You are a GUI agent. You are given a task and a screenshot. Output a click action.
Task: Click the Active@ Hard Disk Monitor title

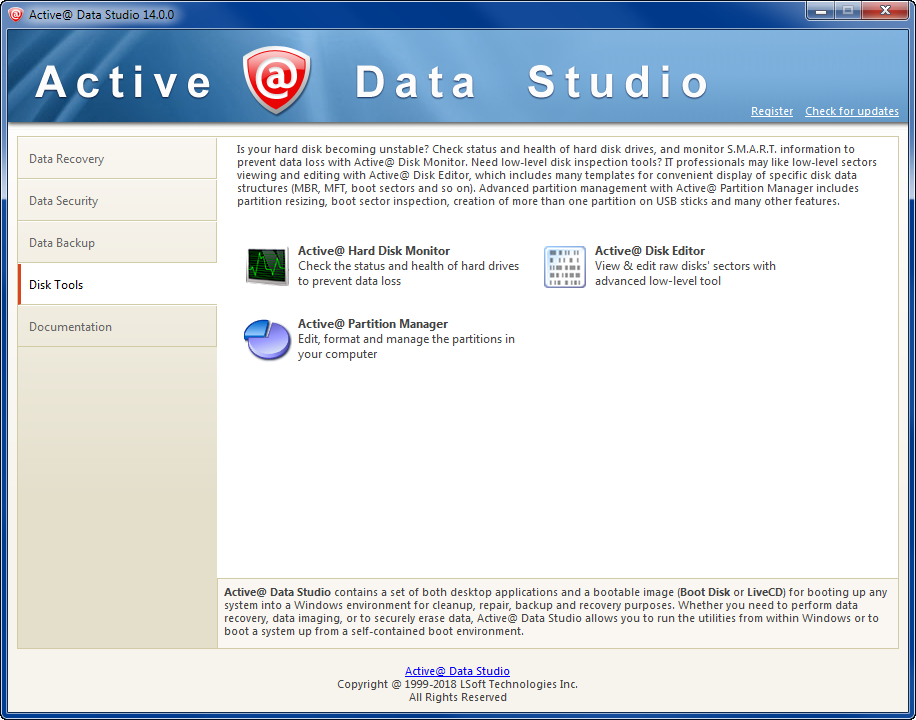[374, 251]
